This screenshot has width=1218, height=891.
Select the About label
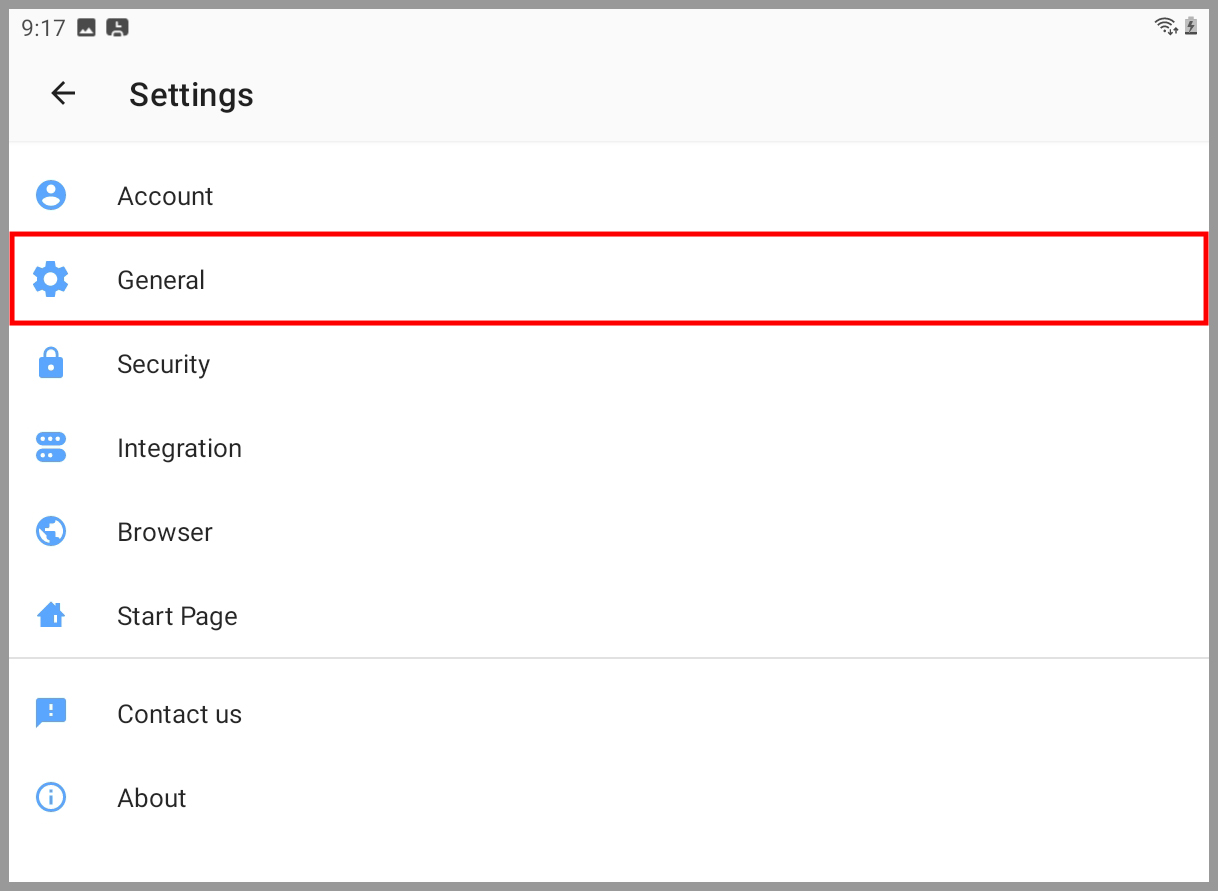click(152, 798)
